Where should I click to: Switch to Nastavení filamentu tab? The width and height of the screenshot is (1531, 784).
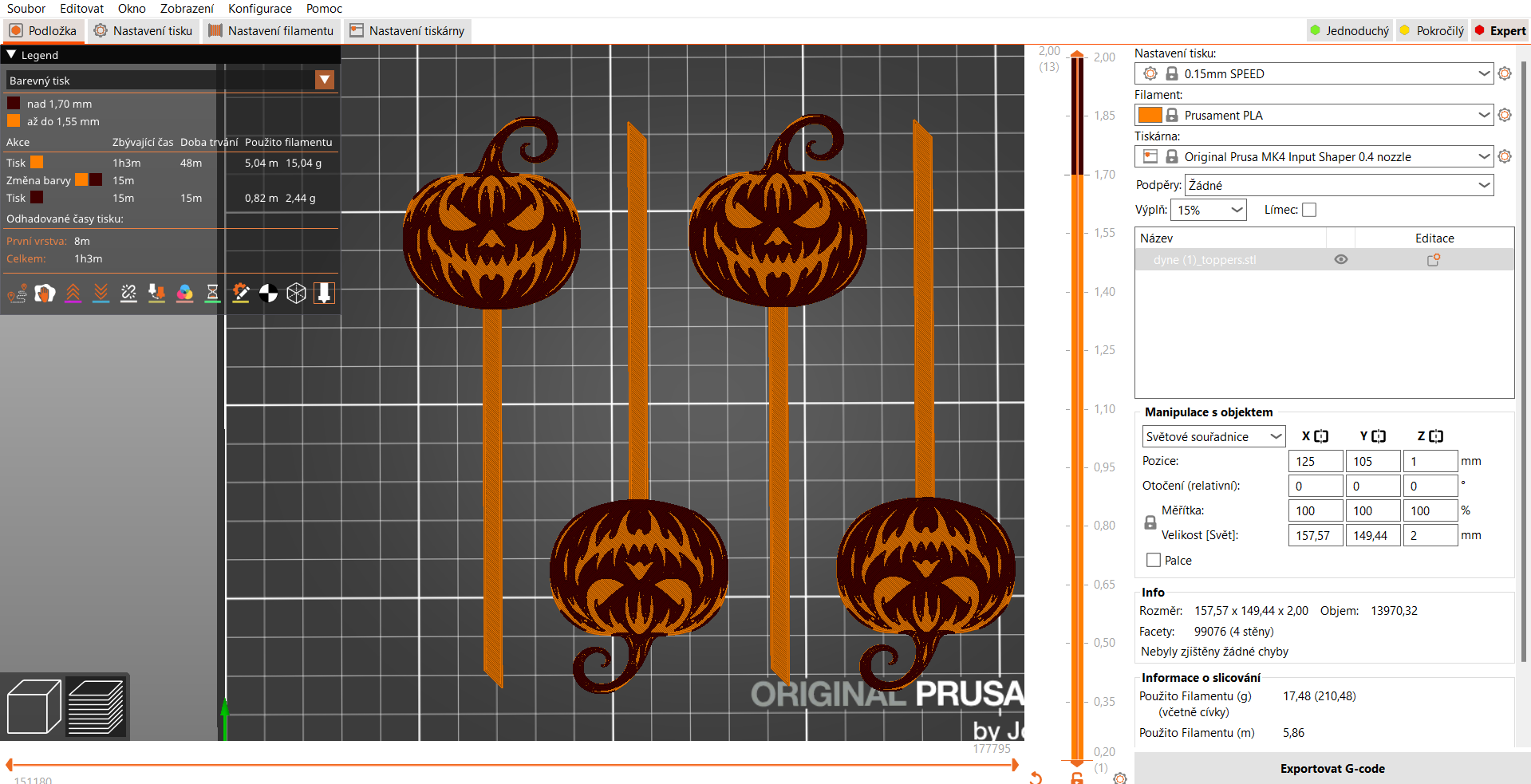[x=271, y=31]
